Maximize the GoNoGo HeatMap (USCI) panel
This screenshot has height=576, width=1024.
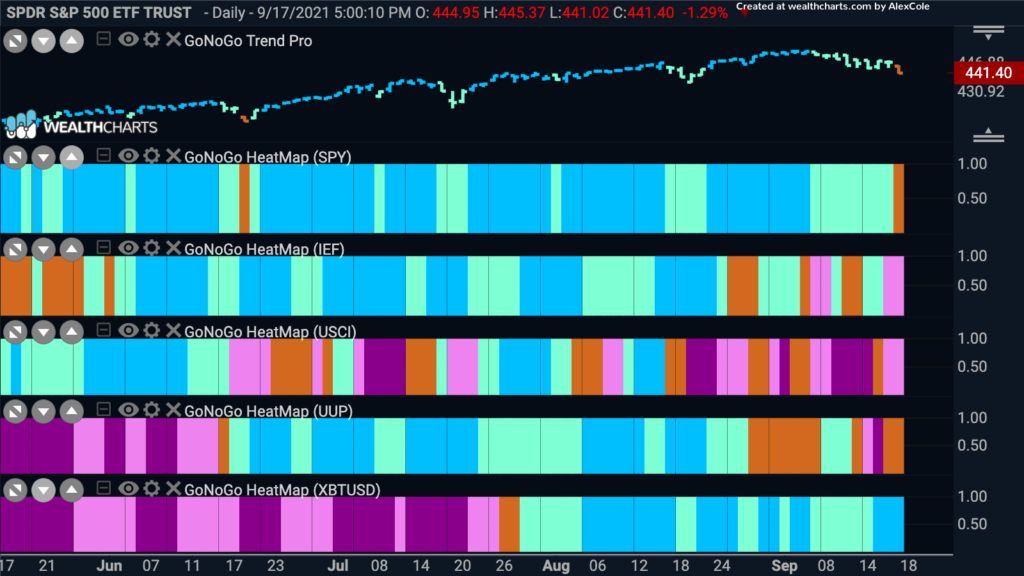(15, 332)
